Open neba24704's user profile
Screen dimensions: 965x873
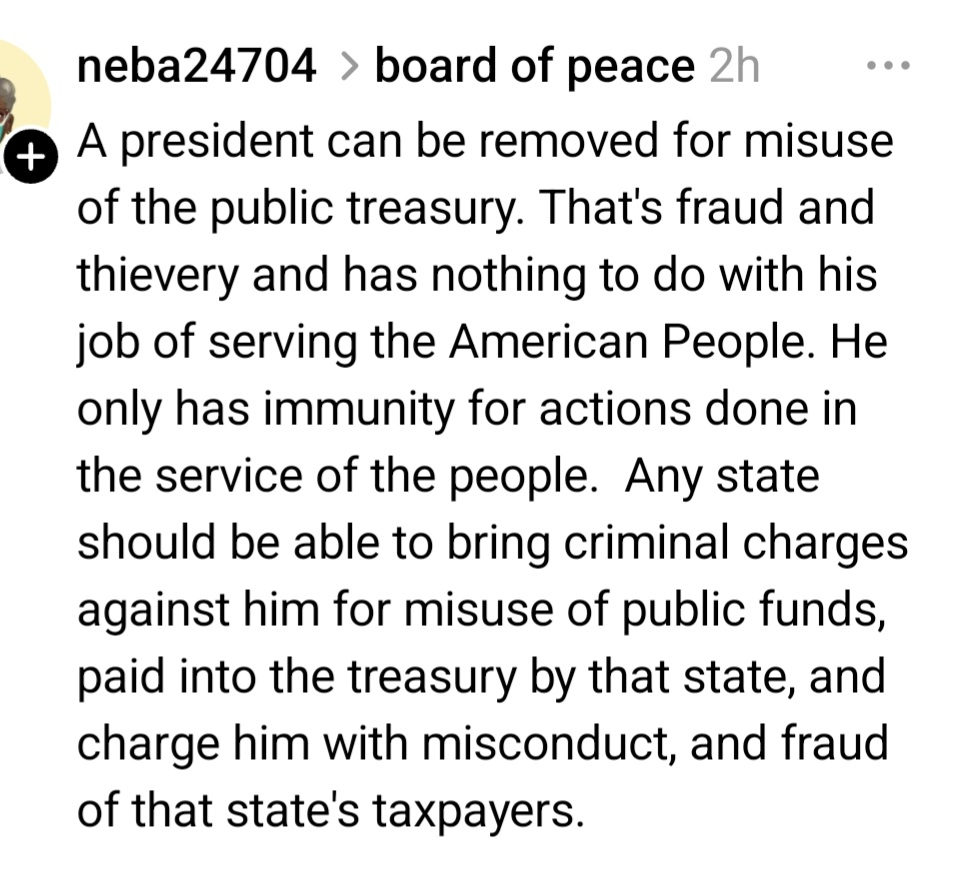tap(197, 67)
